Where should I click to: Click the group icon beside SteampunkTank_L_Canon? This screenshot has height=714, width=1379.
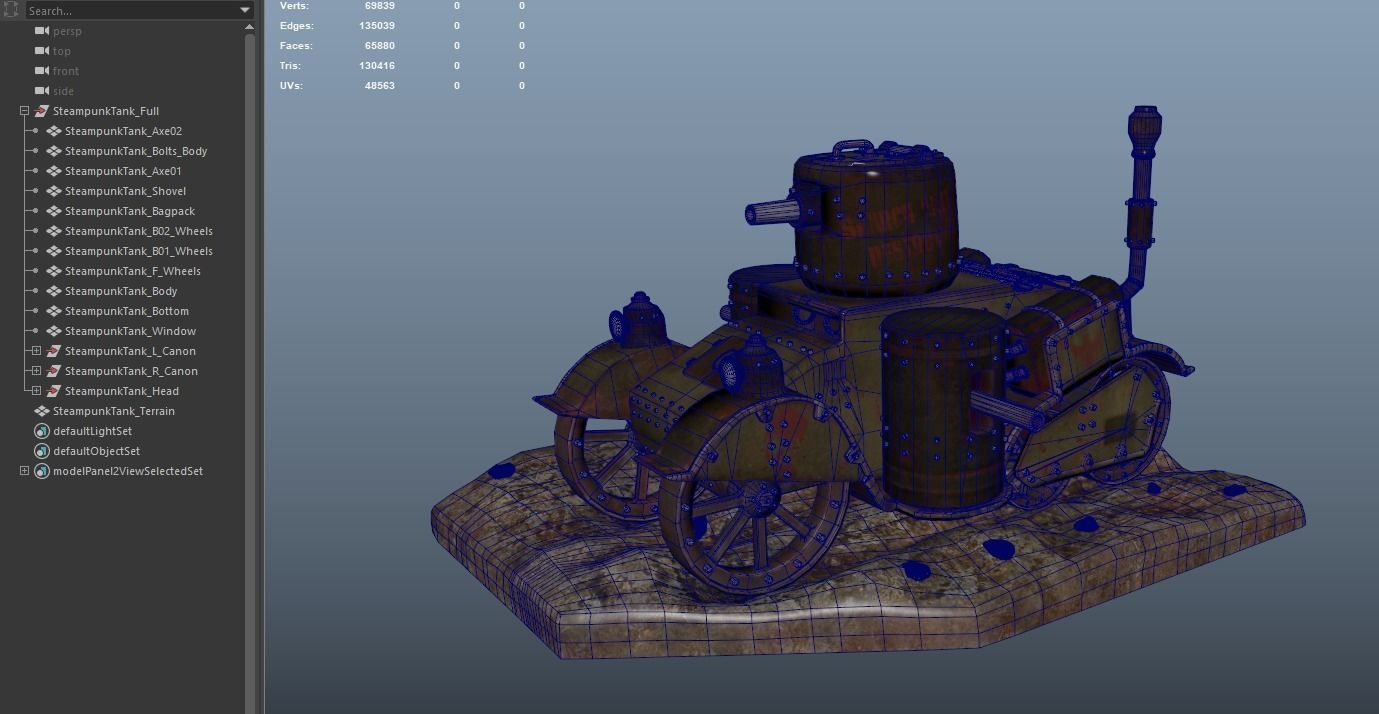click(x=54, y=351)
